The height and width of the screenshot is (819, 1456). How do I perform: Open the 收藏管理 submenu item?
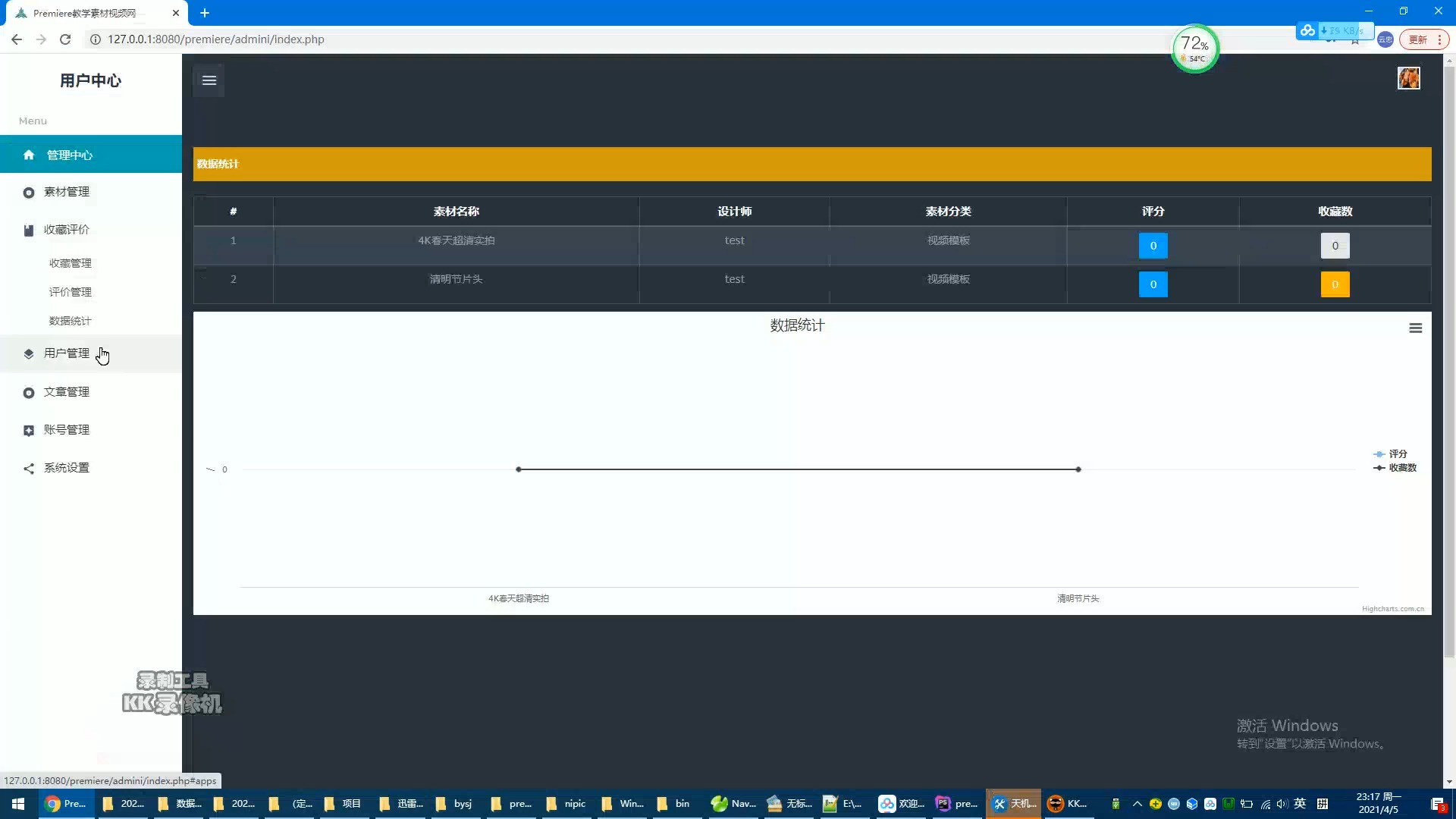[71, 263]
